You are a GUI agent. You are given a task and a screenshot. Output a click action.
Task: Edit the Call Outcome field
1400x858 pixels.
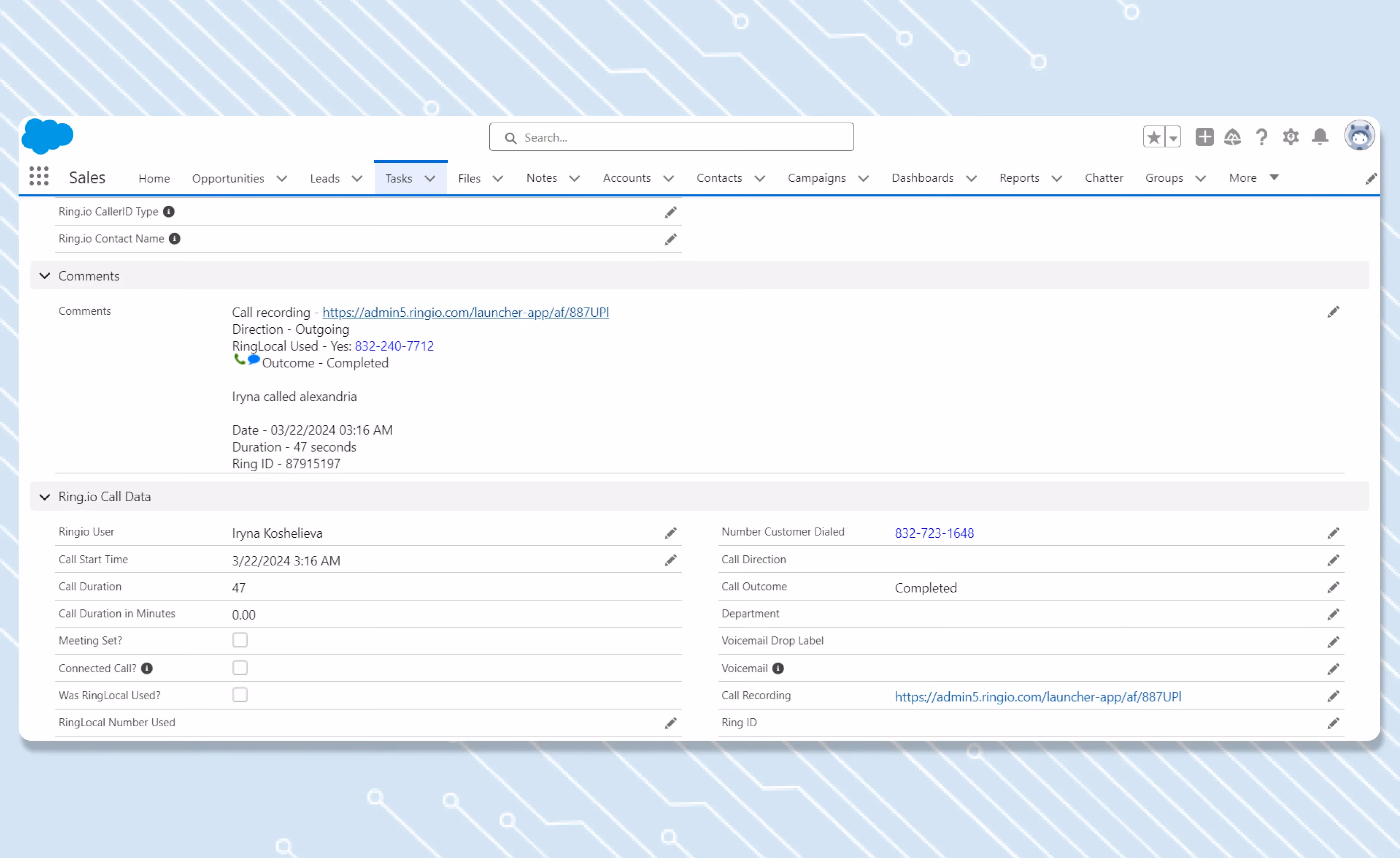[1333, 587]
